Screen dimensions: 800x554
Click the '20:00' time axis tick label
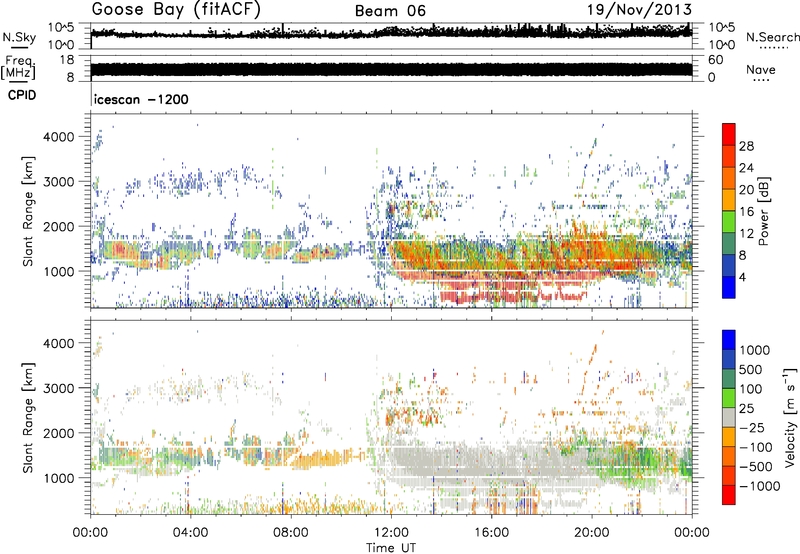[592, 533]
